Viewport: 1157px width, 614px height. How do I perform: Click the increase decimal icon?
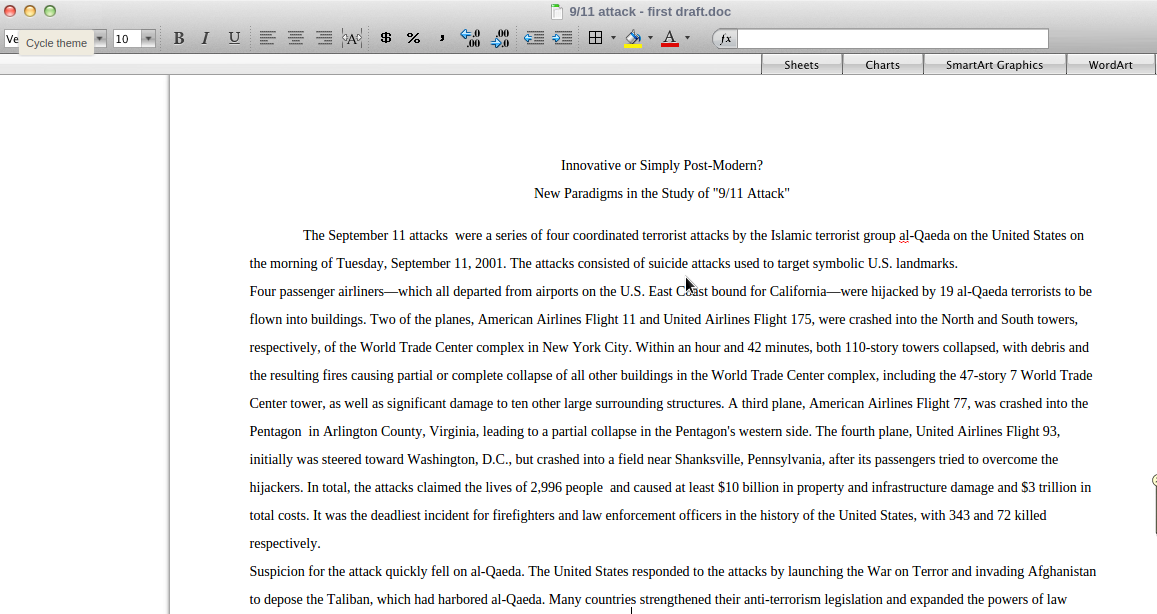pos(470,38)
